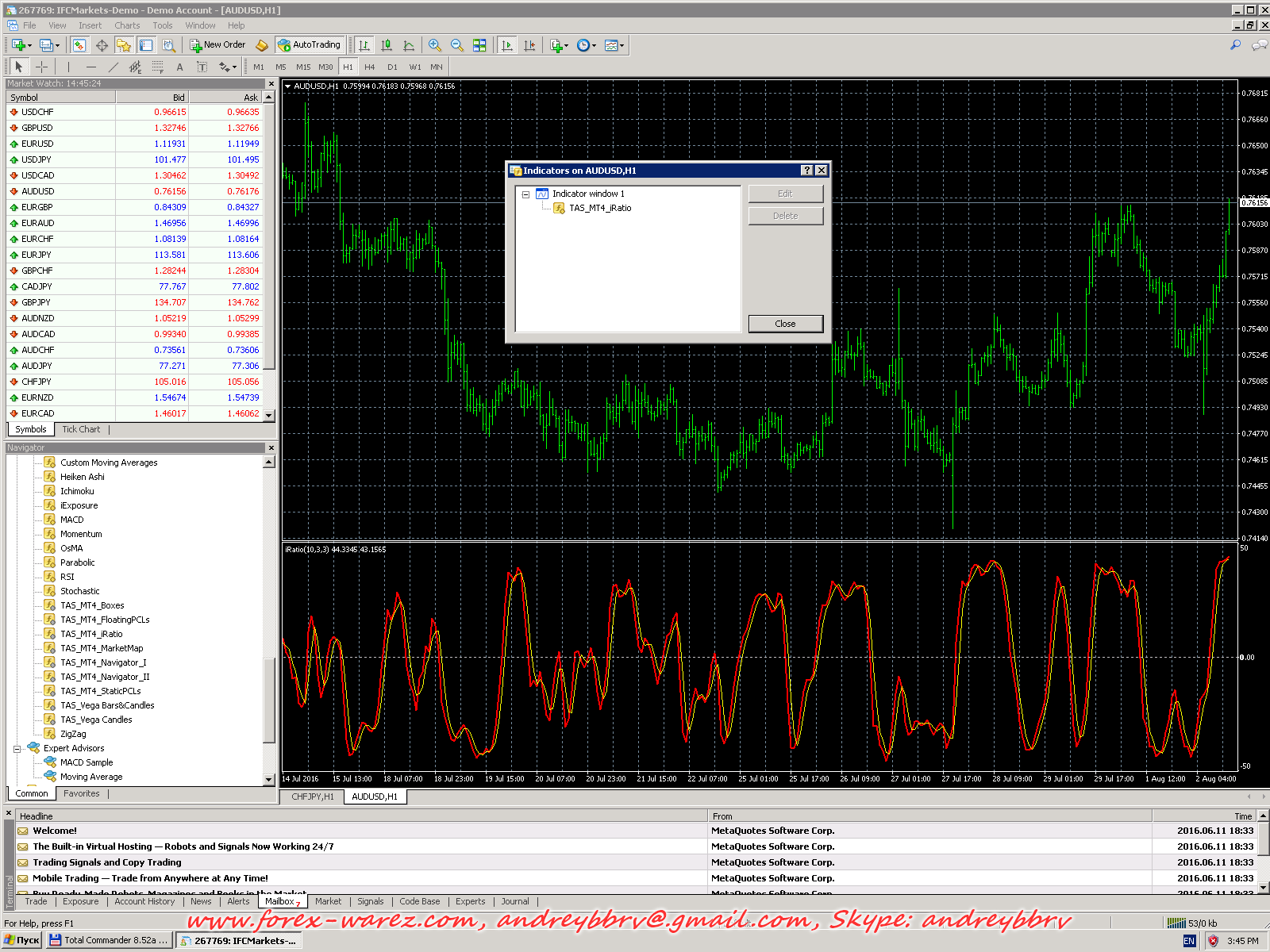Open the Charts menu
Viewport: 1270px width, 952px height.
tap(127, 25)
